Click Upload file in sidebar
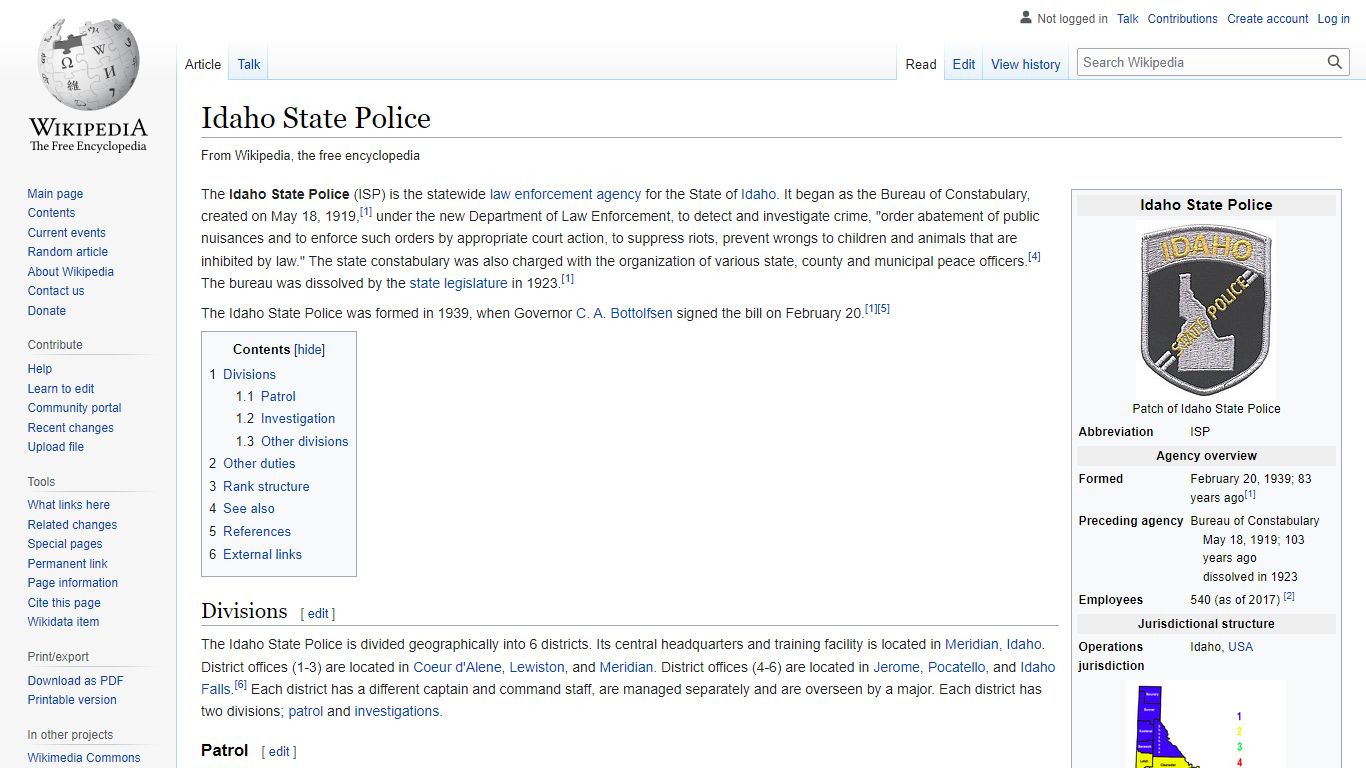 (x=55, y=447)
